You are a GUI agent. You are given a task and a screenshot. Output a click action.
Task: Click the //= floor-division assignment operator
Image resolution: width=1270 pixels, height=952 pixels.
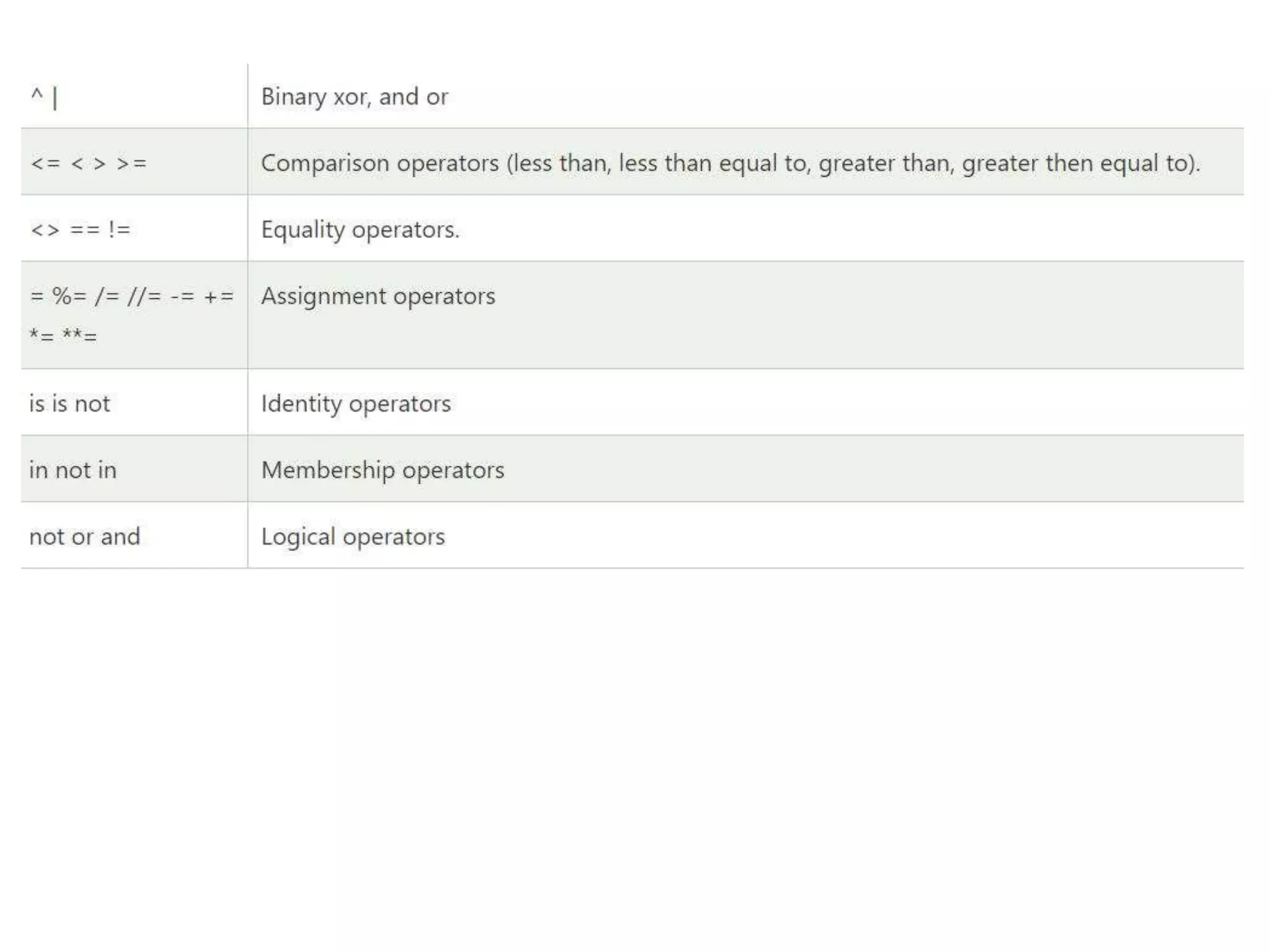click(144, 296)
